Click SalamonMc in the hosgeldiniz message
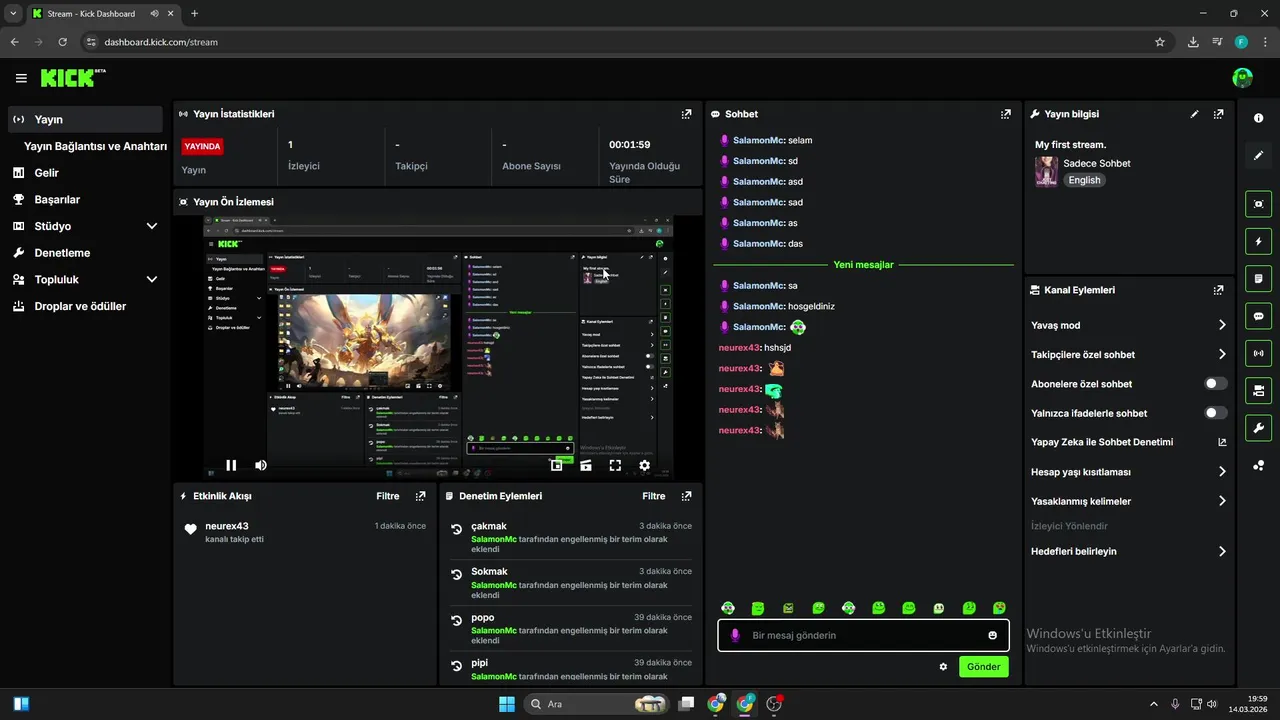The image size is (1280, 720). [758, 306]
